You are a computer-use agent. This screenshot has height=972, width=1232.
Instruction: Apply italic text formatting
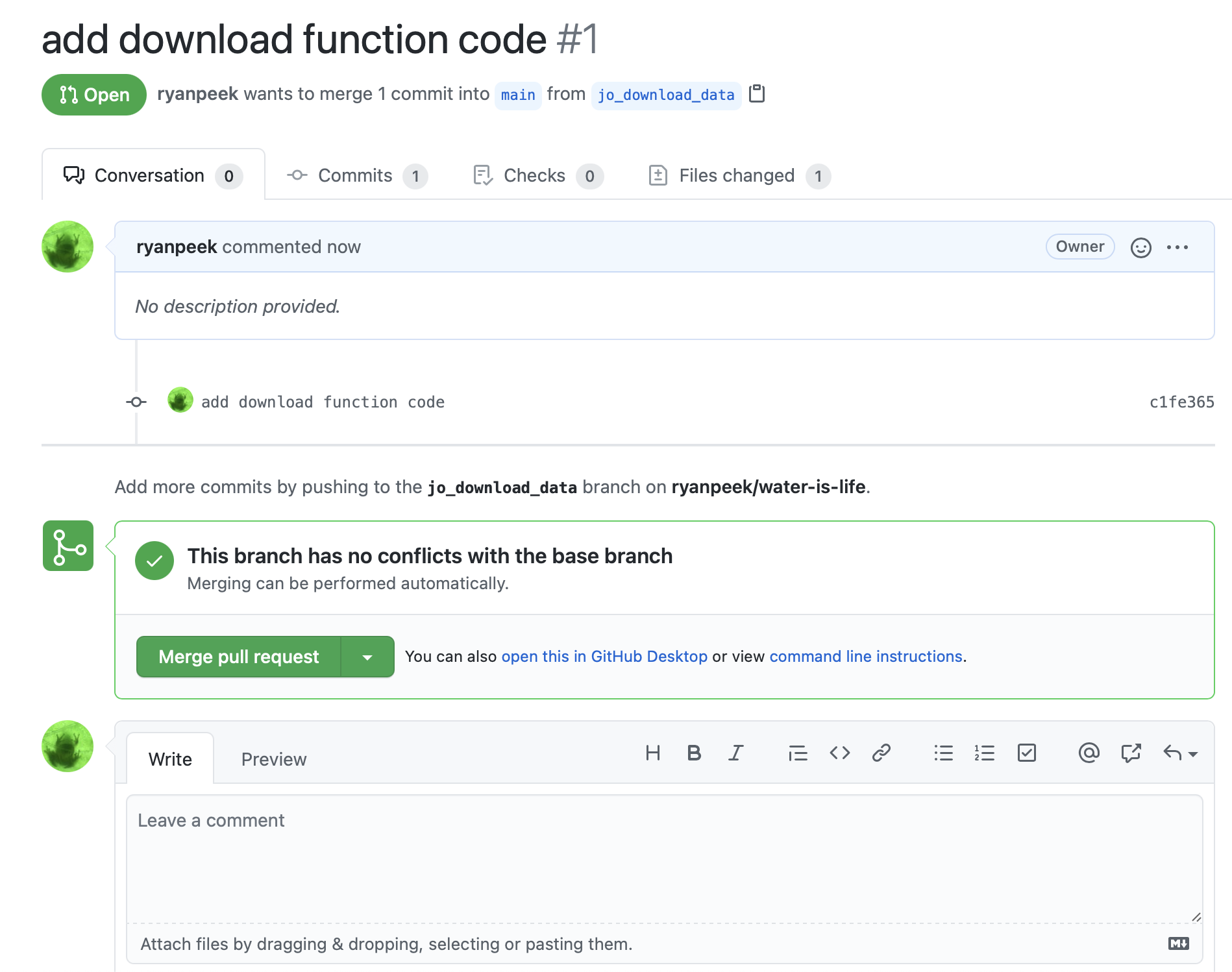point(735,753)
